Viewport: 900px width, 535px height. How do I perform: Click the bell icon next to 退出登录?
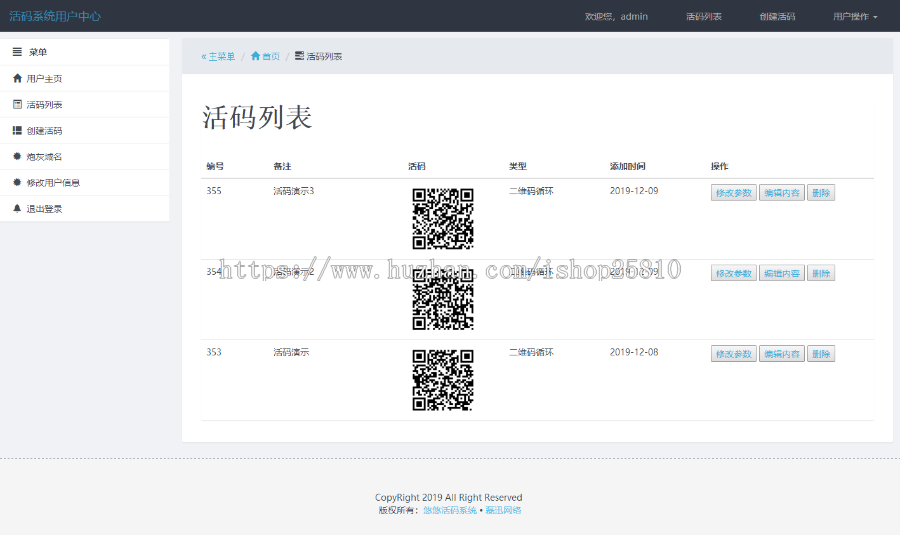tap(17, 208)
